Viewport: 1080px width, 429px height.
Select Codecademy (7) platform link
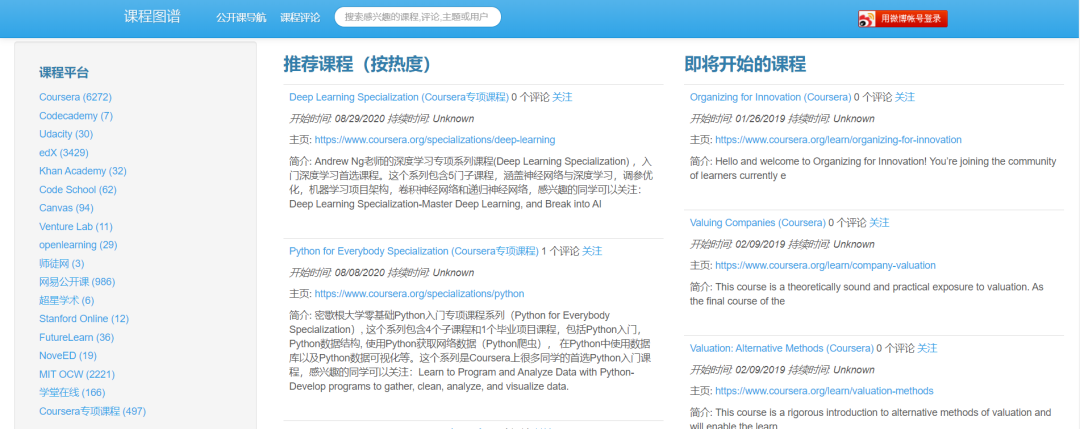(76, 116)
